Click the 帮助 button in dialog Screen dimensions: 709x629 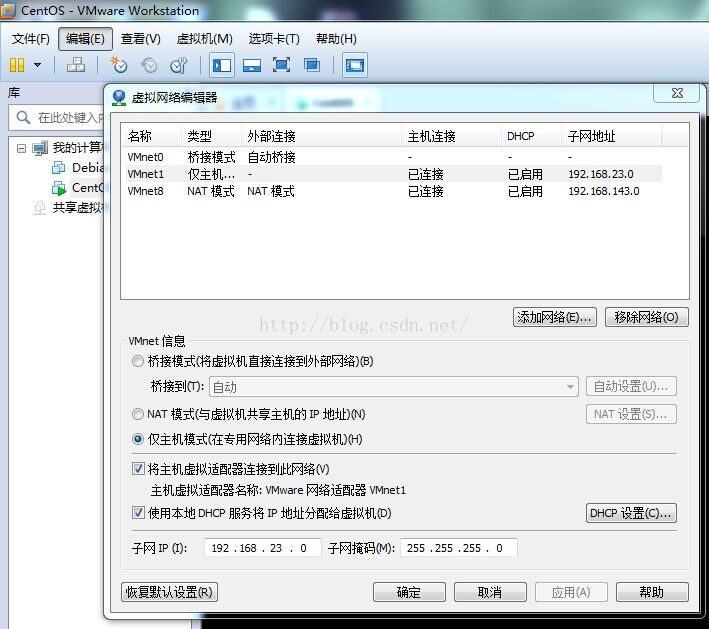[x=652, y=592]
